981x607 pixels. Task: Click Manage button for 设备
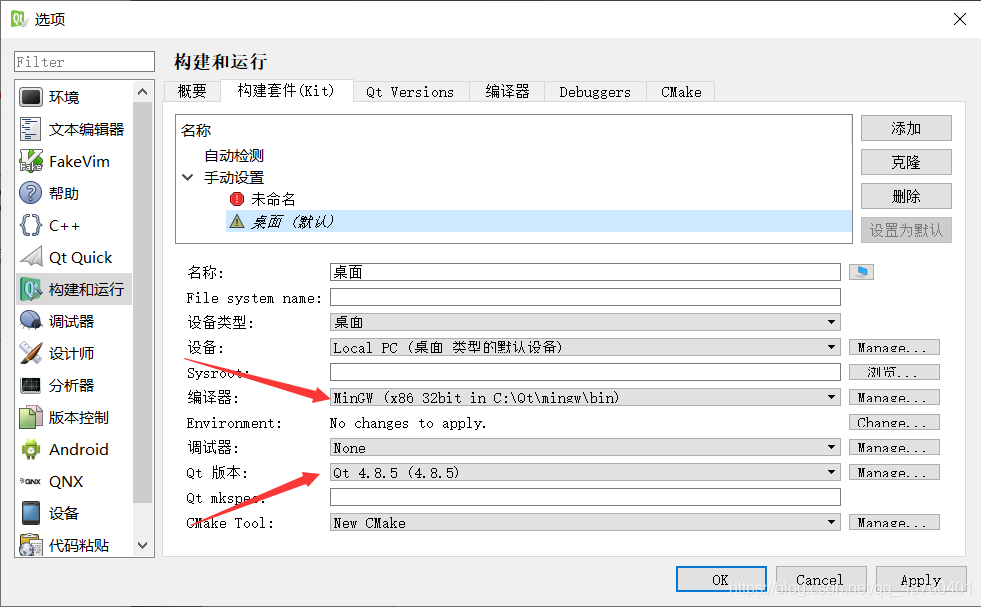tap(894, 347)
